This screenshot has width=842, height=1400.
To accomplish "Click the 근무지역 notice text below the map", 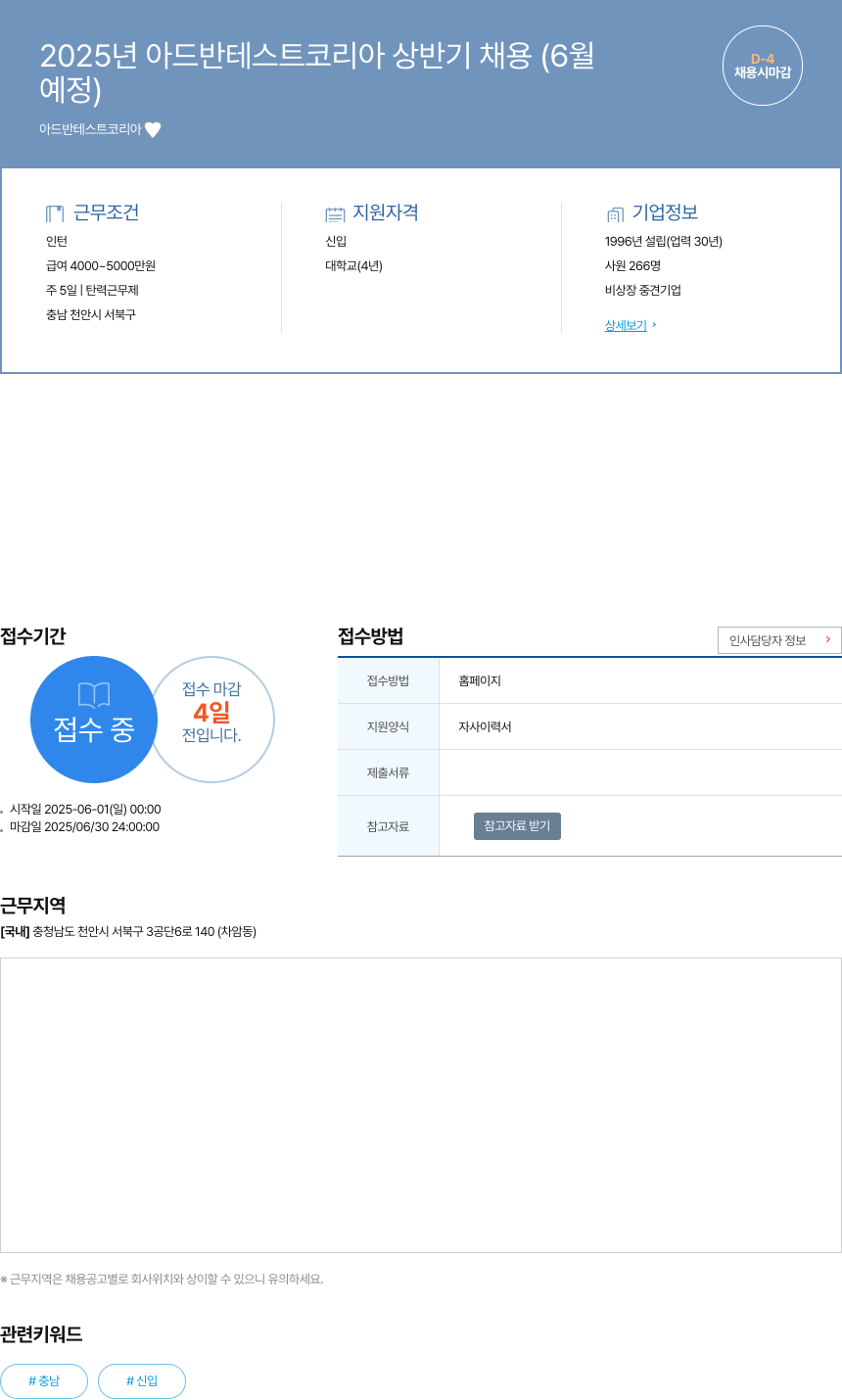I will click(x=162, y=1279).
